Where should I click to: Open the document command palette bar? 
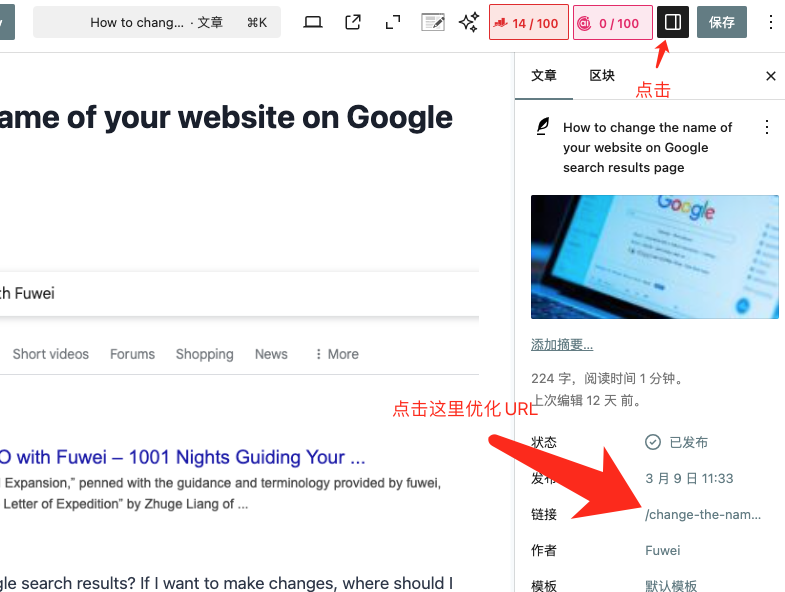(157, 22)
